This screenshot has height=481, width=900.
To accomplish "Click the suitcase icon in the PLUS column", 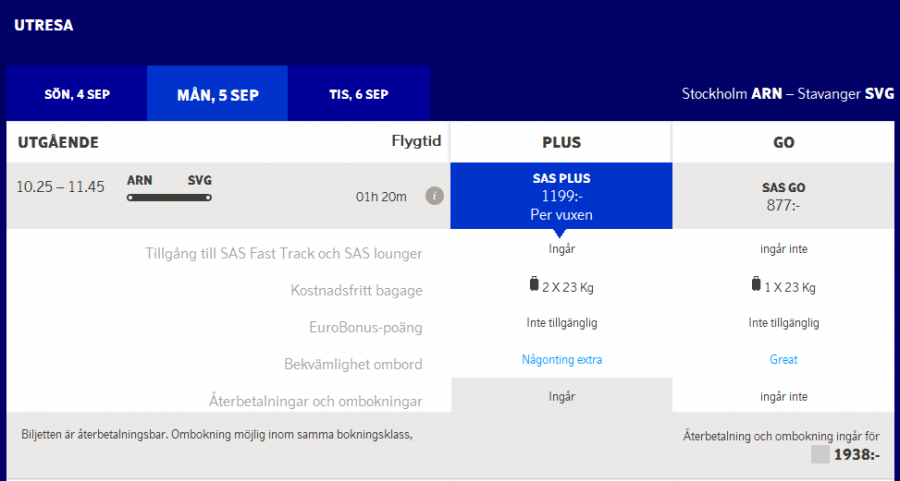I will coord(534,285).
